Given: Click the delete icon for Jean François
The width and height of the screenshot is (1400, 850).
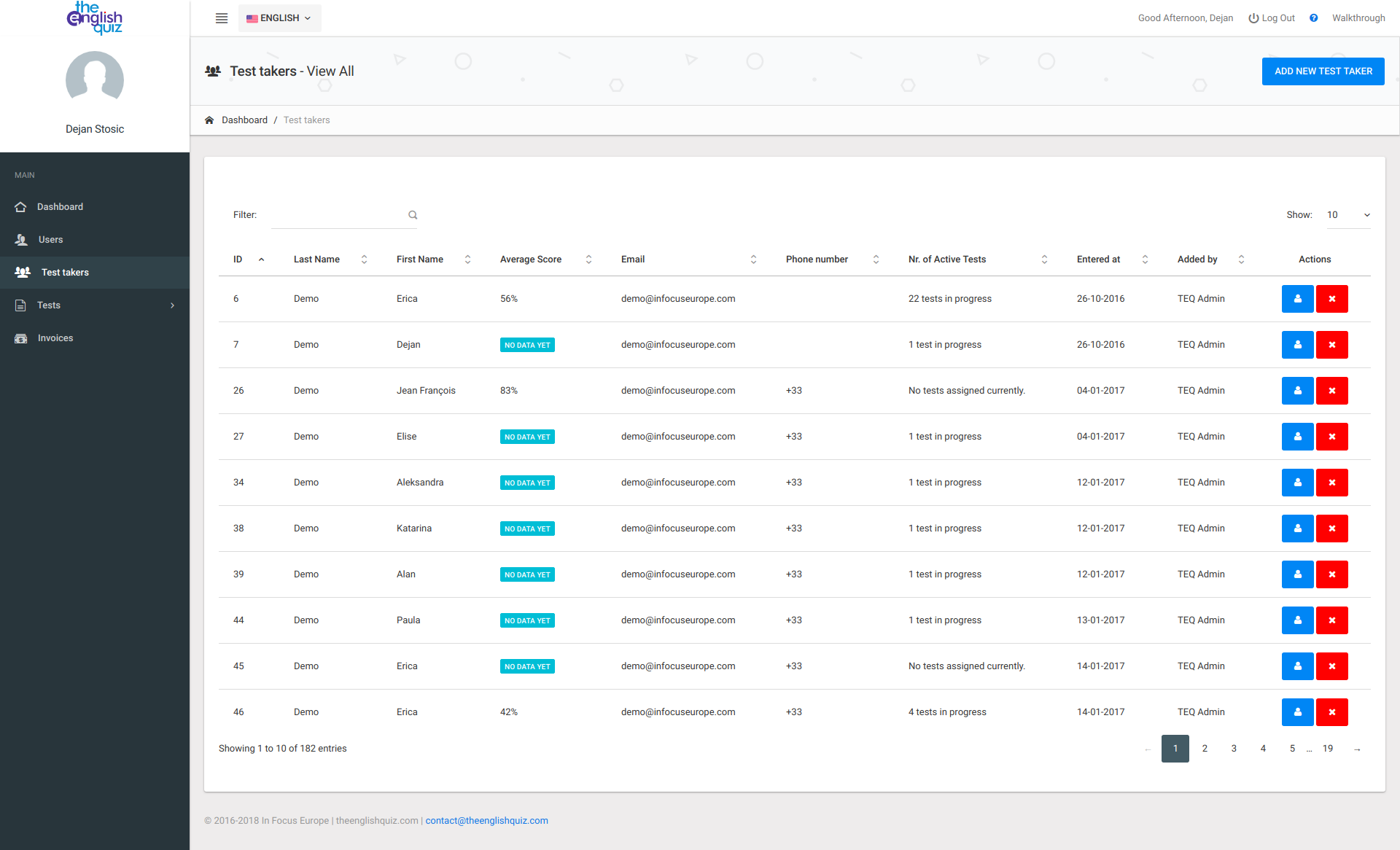Looking at the screenshot, I should [1331, 390].
